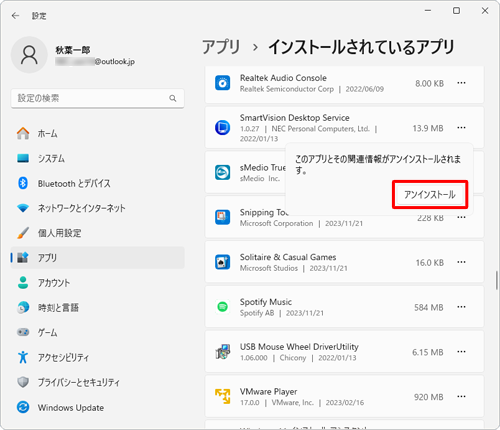Open ネットワークとインターネット settings
The image size is (500, 430).
(98, 208)
